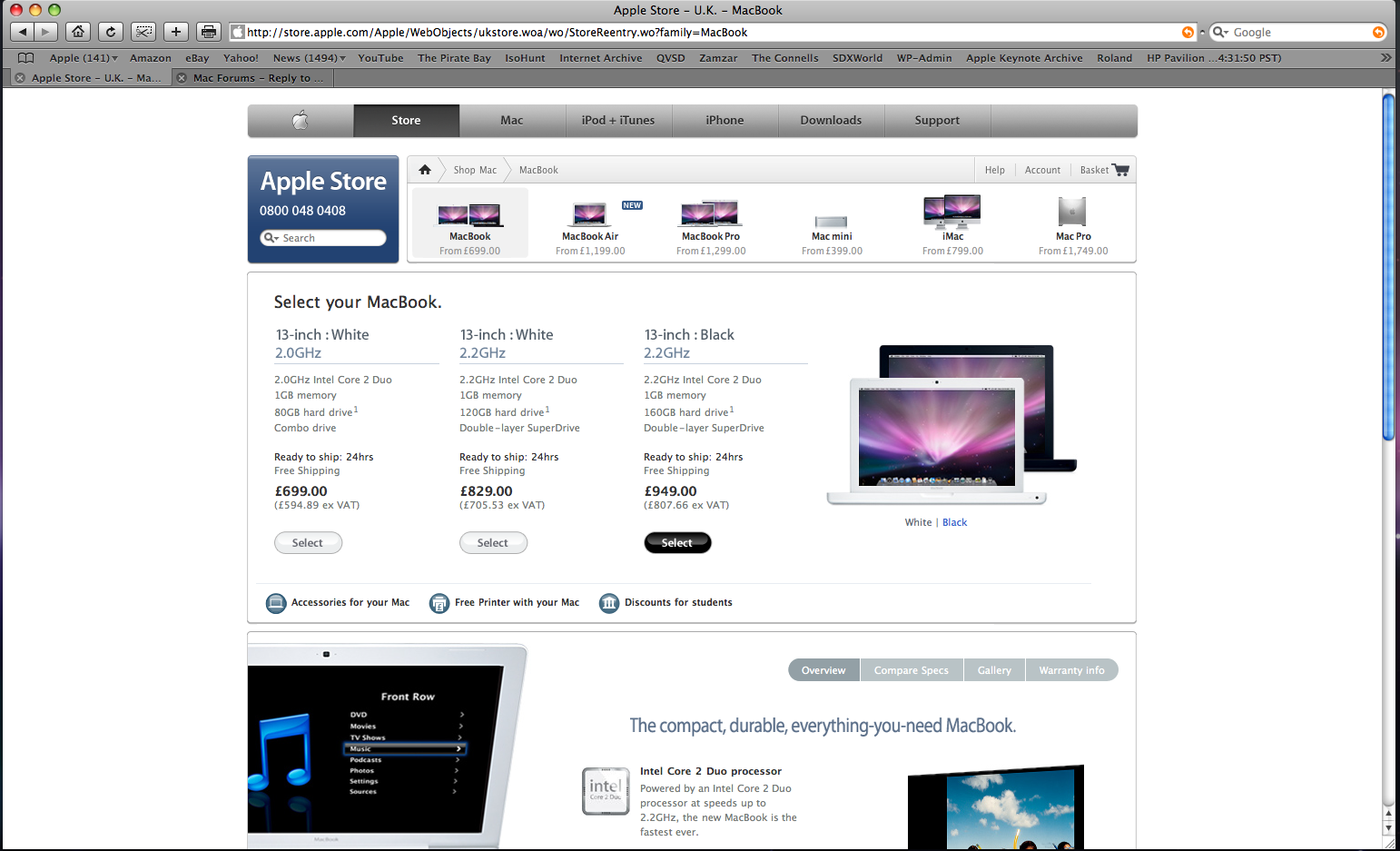The image size is (1400, 851).
Task: Expand the Apple (141) bookmarks dropdown
Action: [84, 58]
